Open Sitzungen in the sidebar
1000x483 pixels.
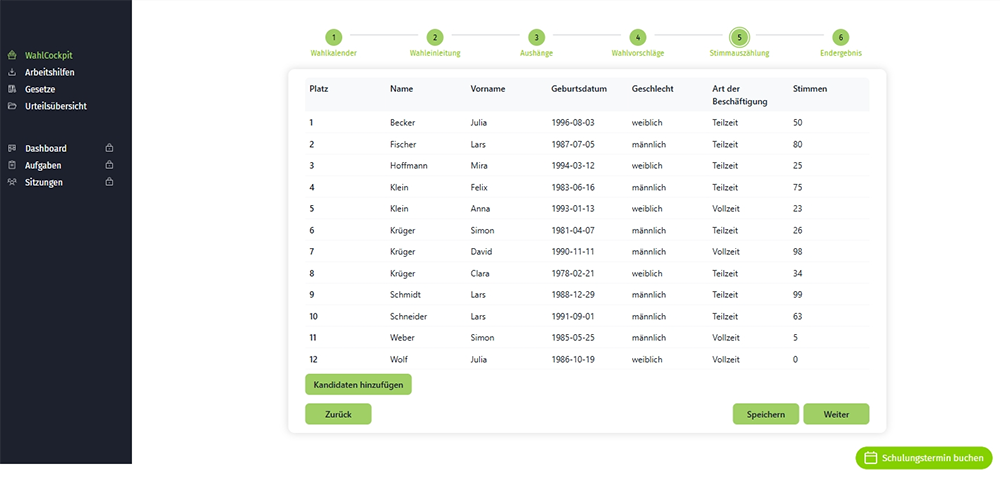click(44, 182)
